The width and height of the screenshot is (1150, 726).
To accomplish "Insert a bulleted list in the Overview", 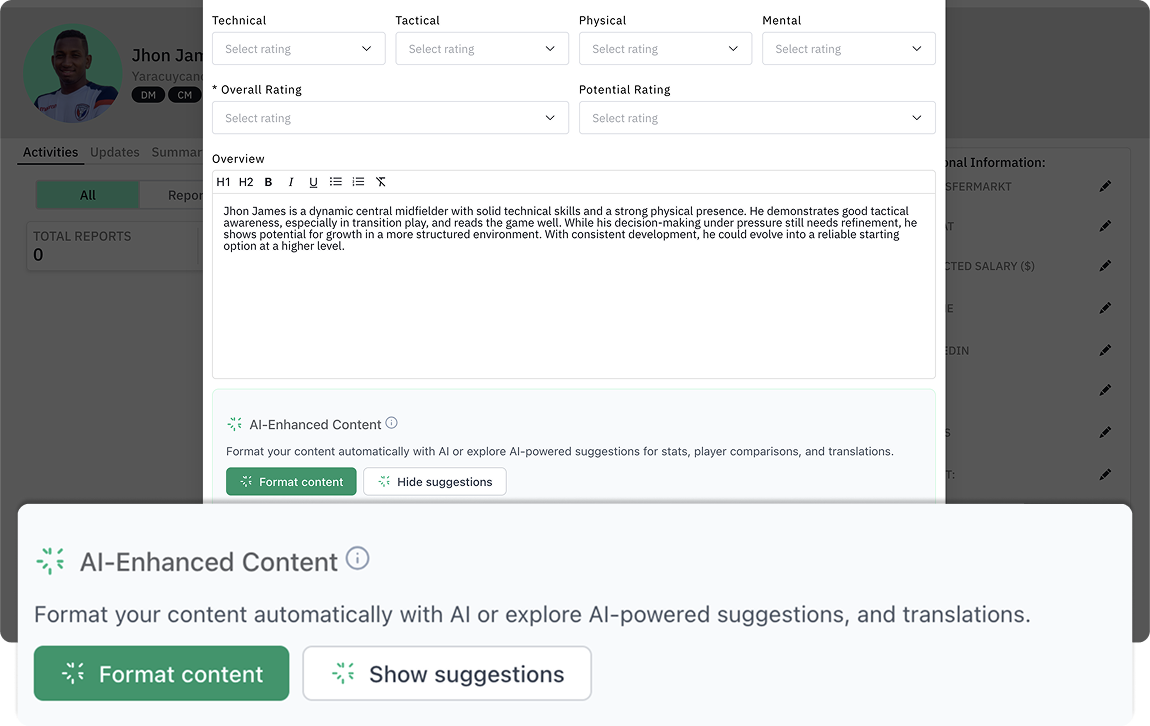I will 336,182.
